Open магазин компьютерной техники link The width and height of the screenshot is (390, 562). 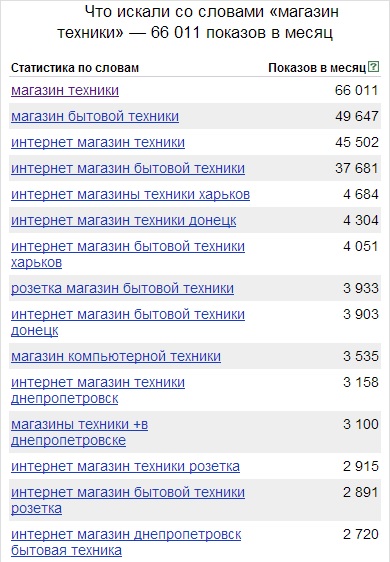[116, 356]
